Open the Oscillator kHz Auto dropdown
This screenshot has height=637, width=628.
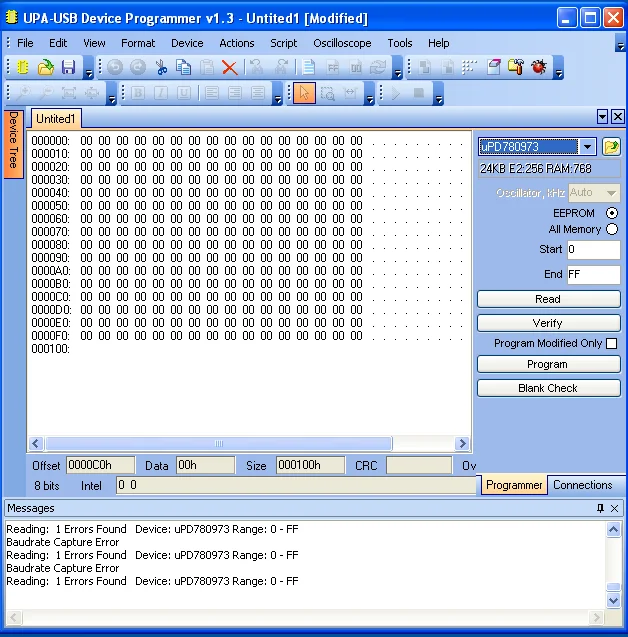(x=611, y=193)
